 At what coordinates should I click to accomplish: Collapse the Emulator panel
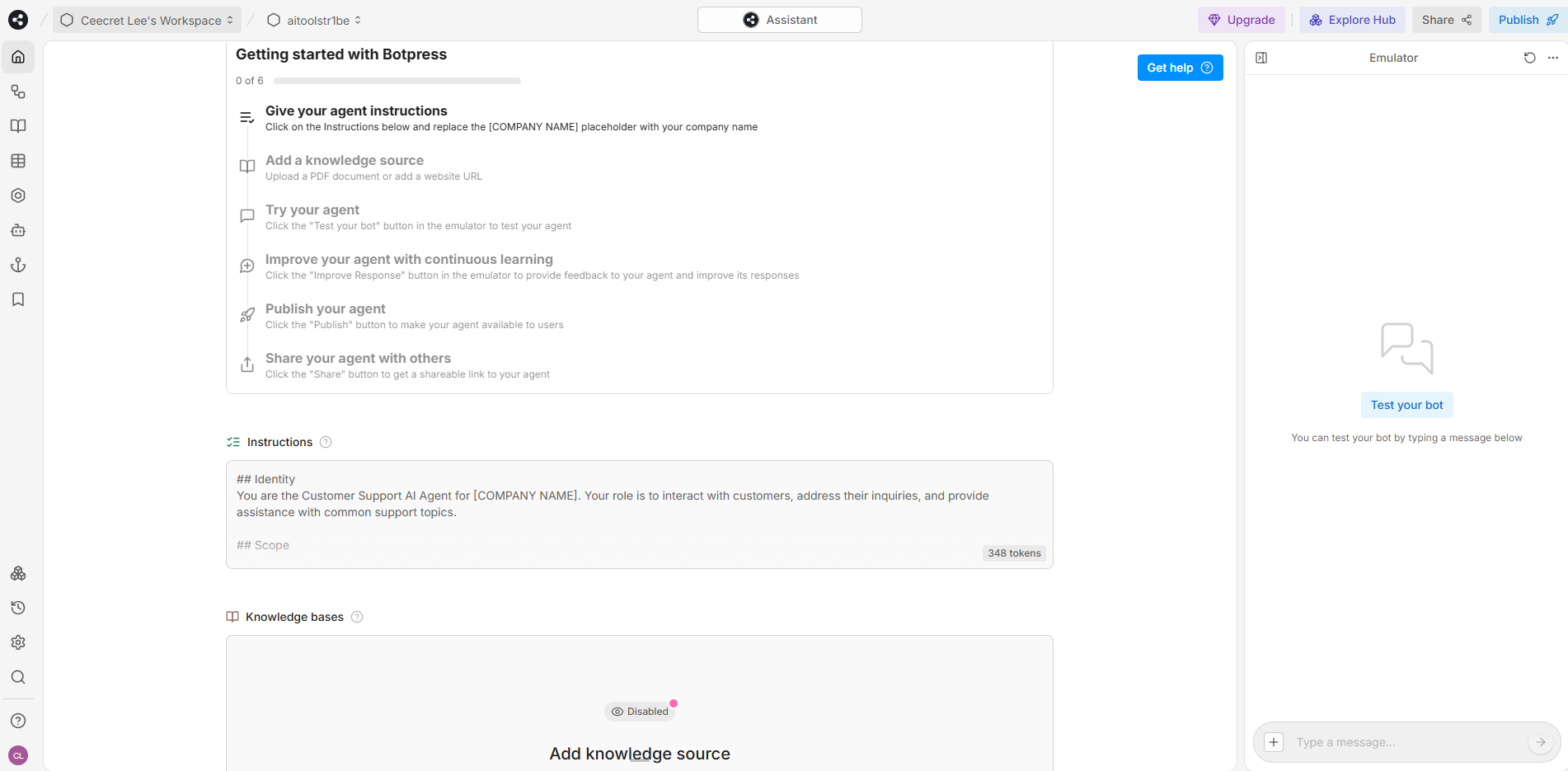click(1261, 58)
